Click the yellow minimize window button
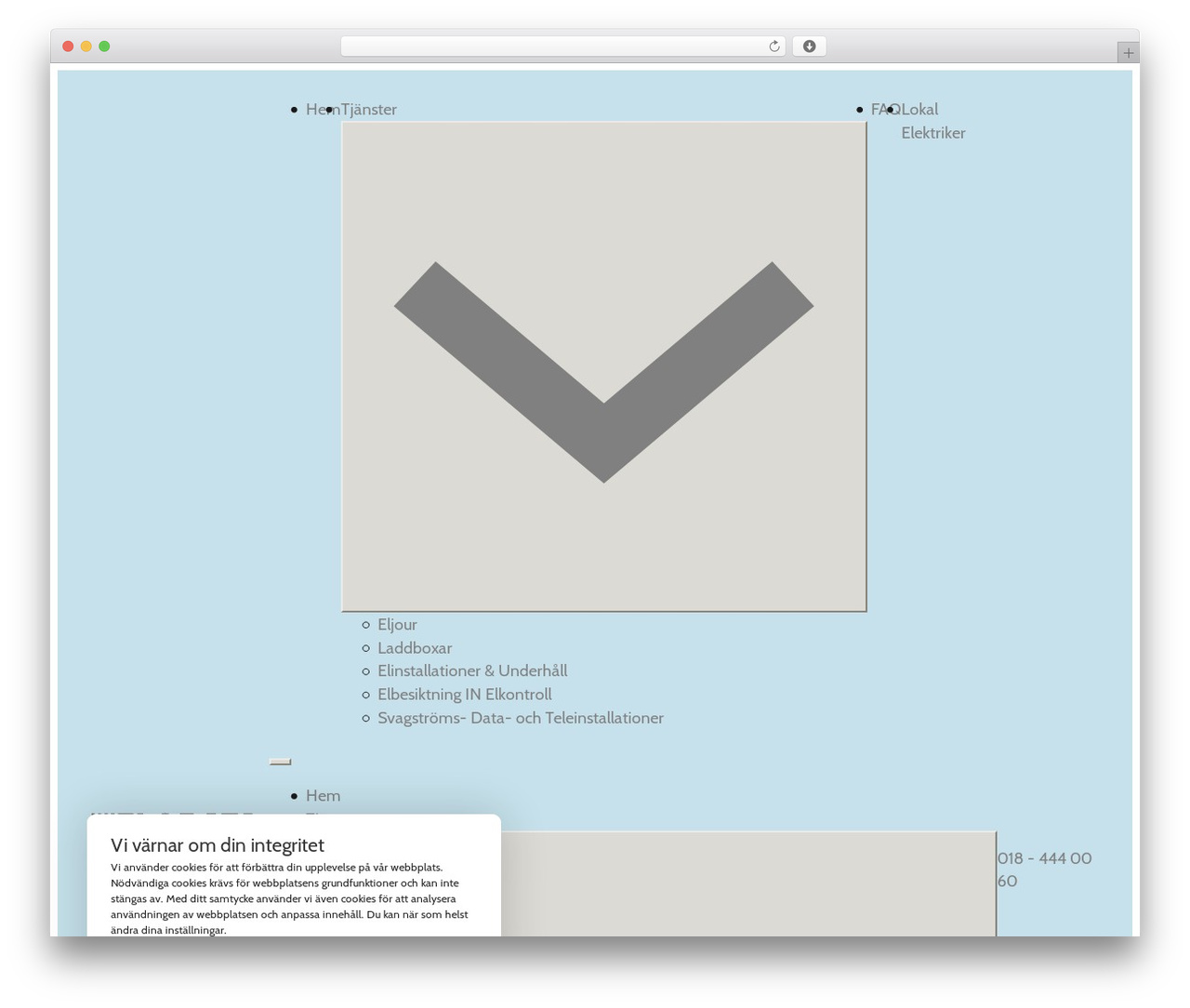 (x=86, y=46)
